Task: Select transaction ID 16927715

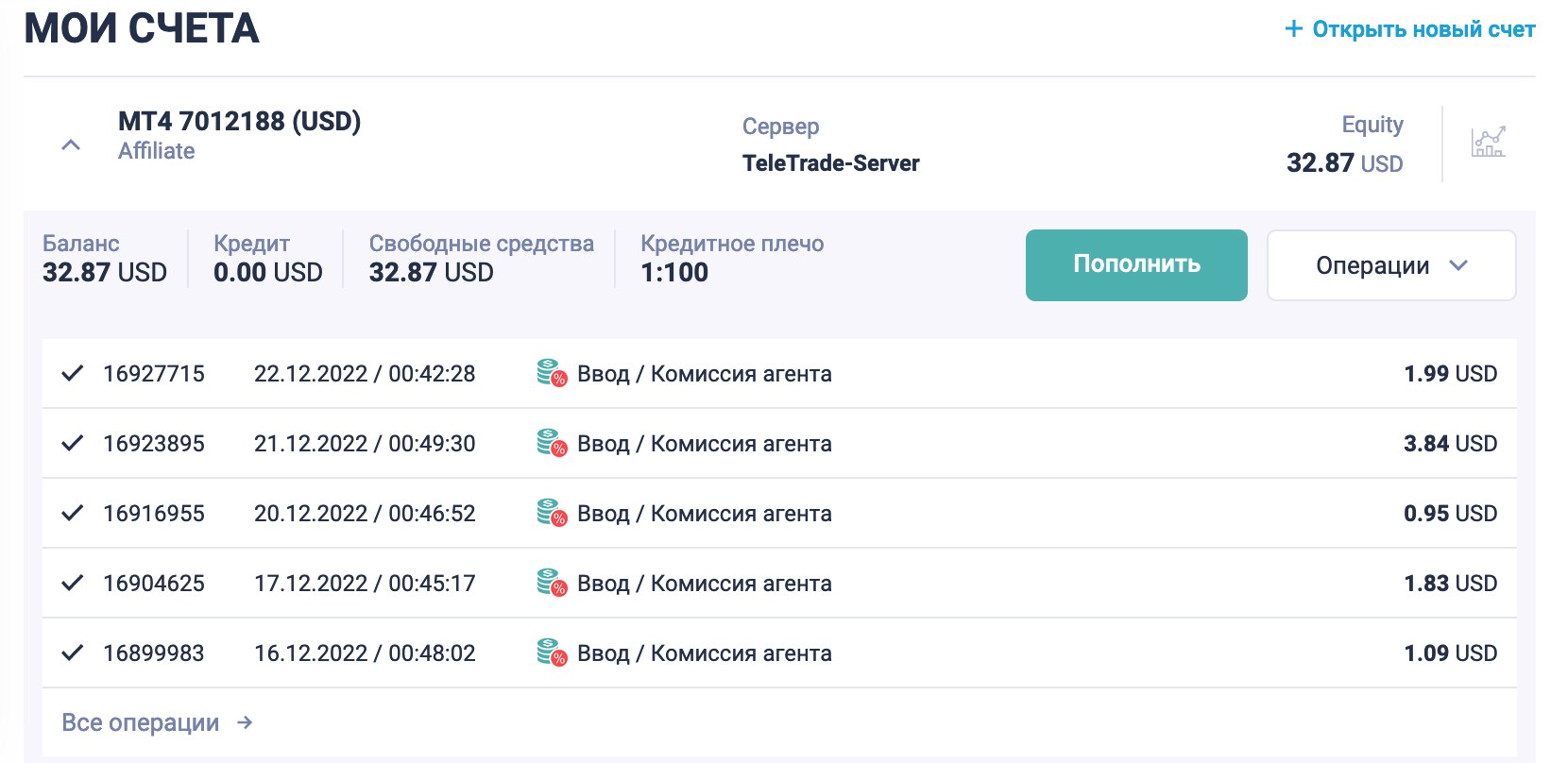Action: click(154, 374)
